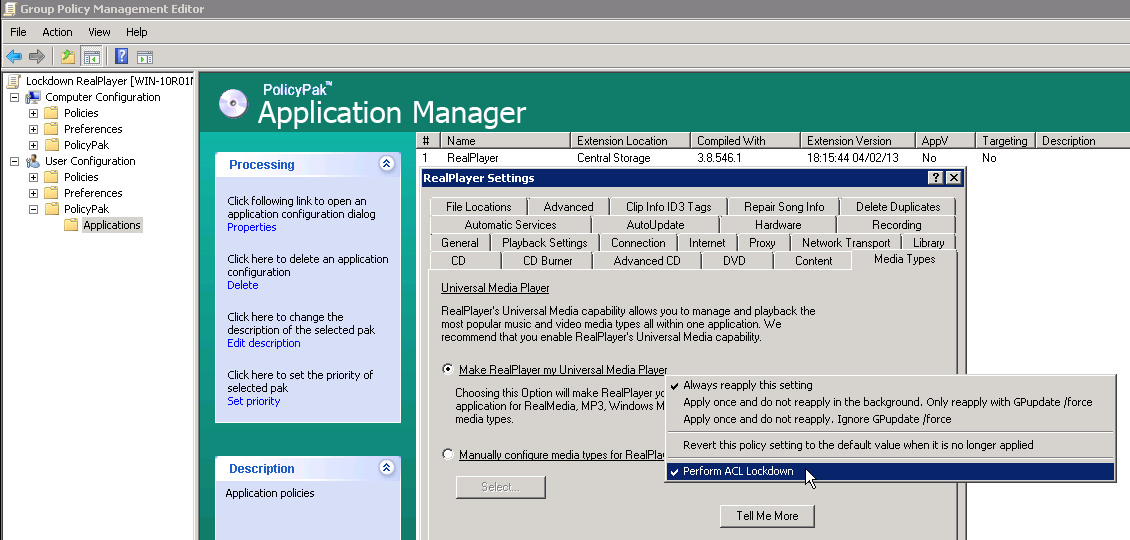
Task: Collapse the Processing panel chevron
Action: click(x=386, y=164)
